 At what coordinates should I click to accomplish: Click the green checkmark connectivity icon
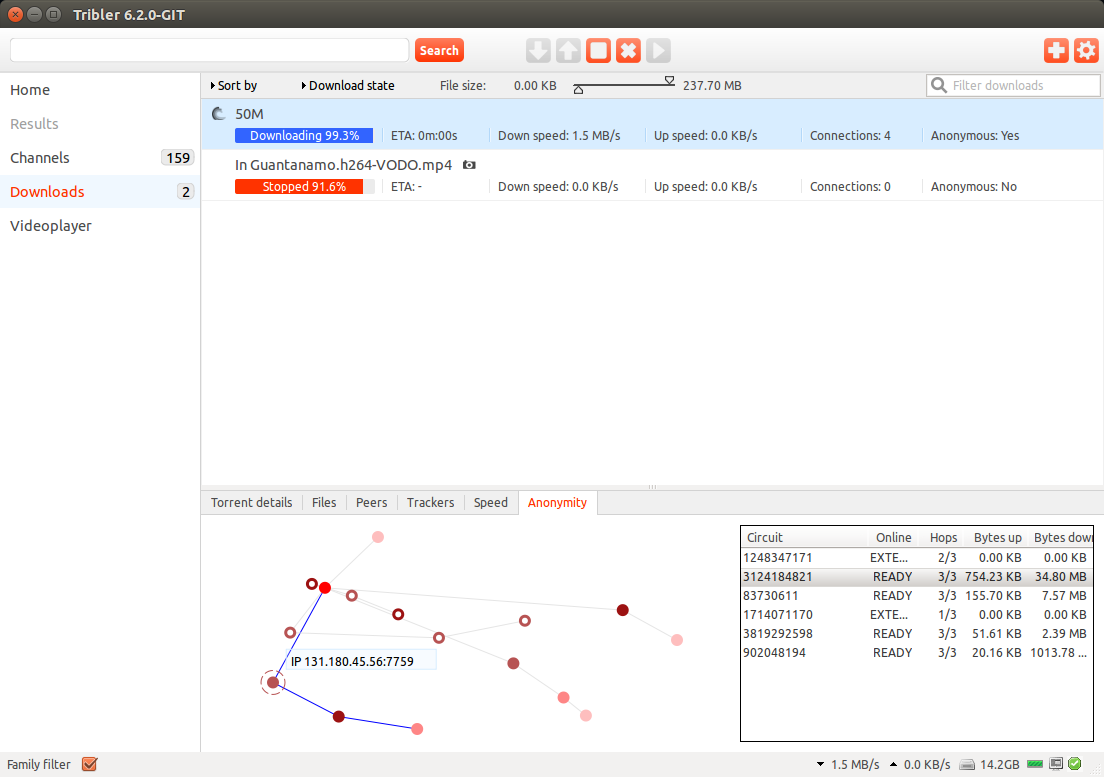coord(1074,764)
